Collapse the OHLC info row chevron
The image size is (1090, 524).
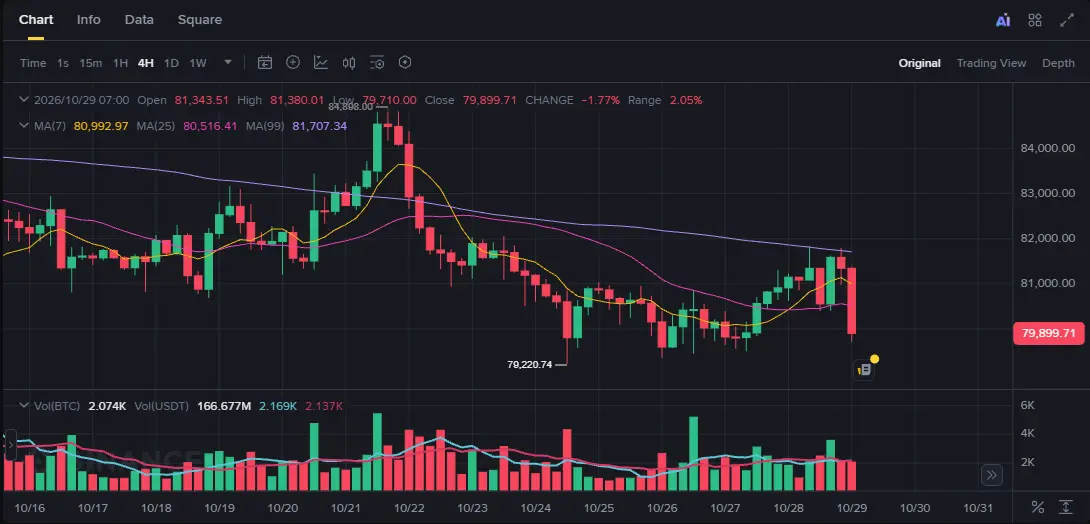24,100
